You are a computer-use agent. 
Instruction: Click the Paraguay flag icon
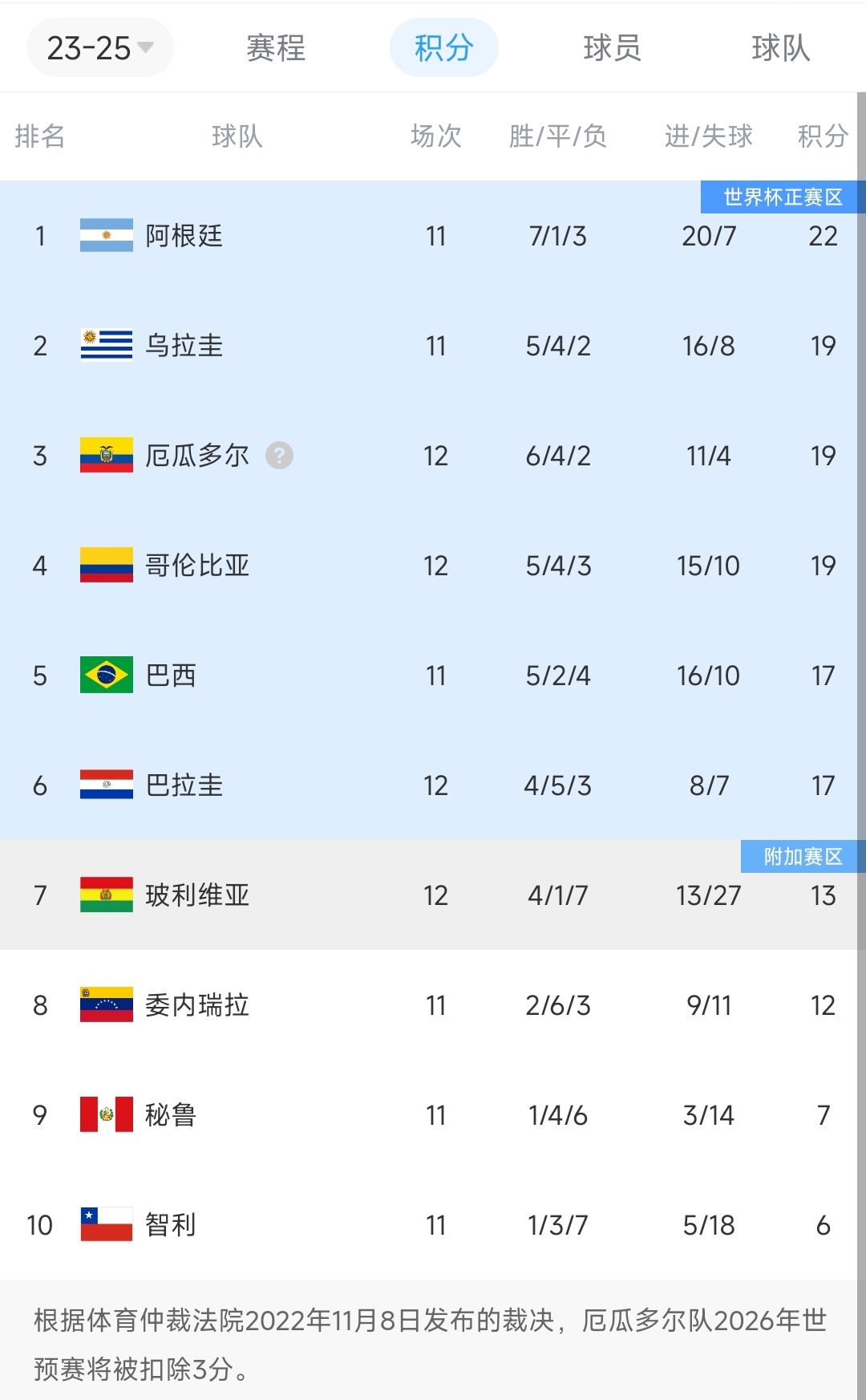pyautogui.click(x=106, y=785)
